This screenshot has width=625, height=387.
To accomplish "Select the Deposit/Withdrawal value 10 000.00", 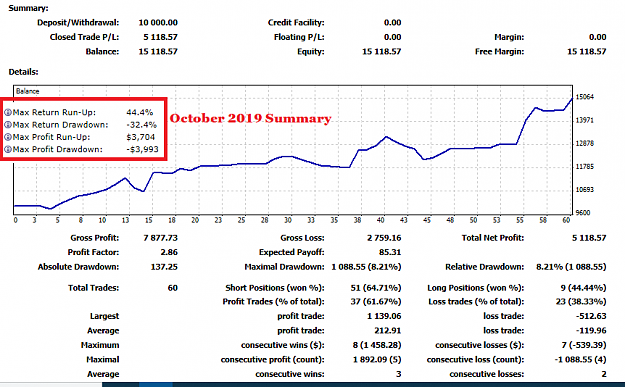I will click(x=158, y=23).
